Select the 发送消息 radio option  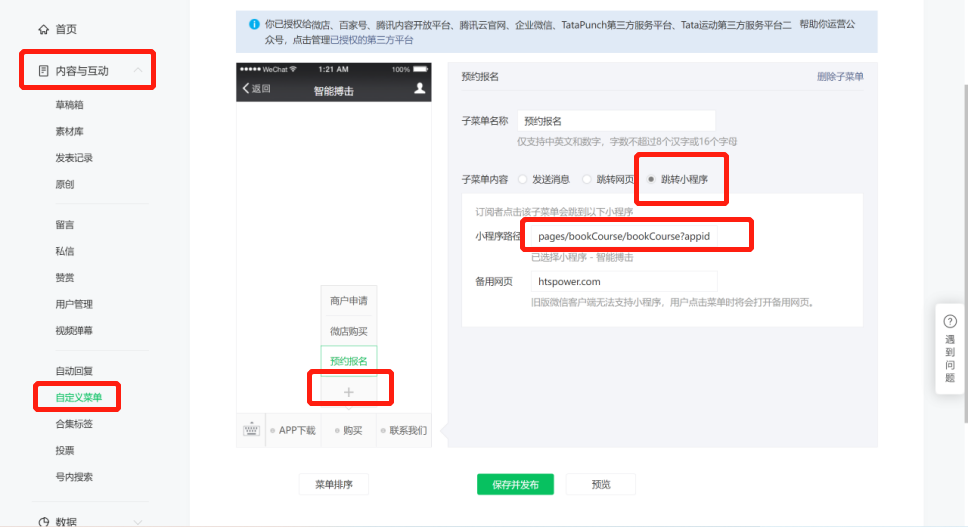(x=522, y=179)
